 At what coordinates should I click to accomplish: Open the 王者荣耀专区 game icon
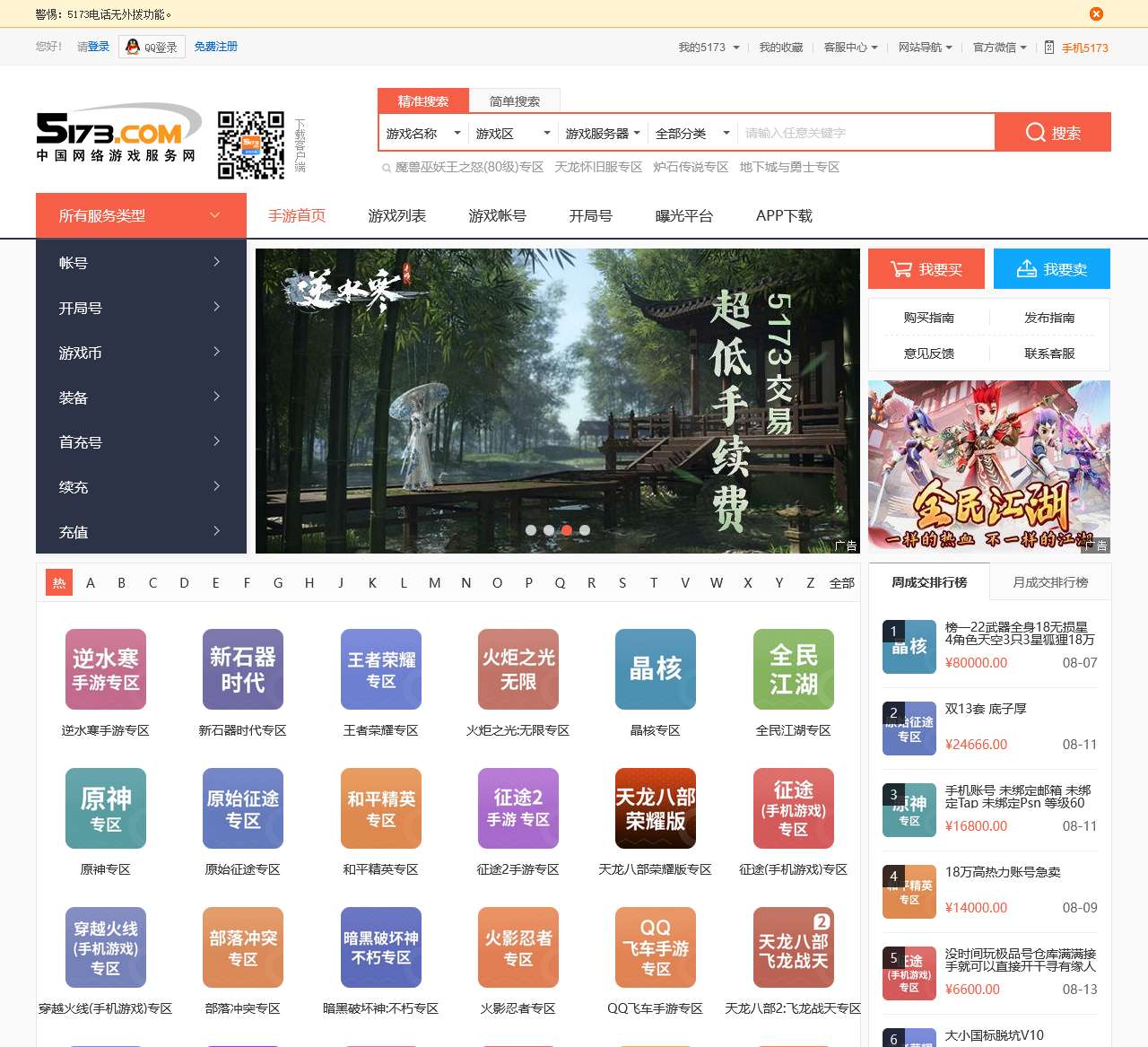[x=381, y=669]
